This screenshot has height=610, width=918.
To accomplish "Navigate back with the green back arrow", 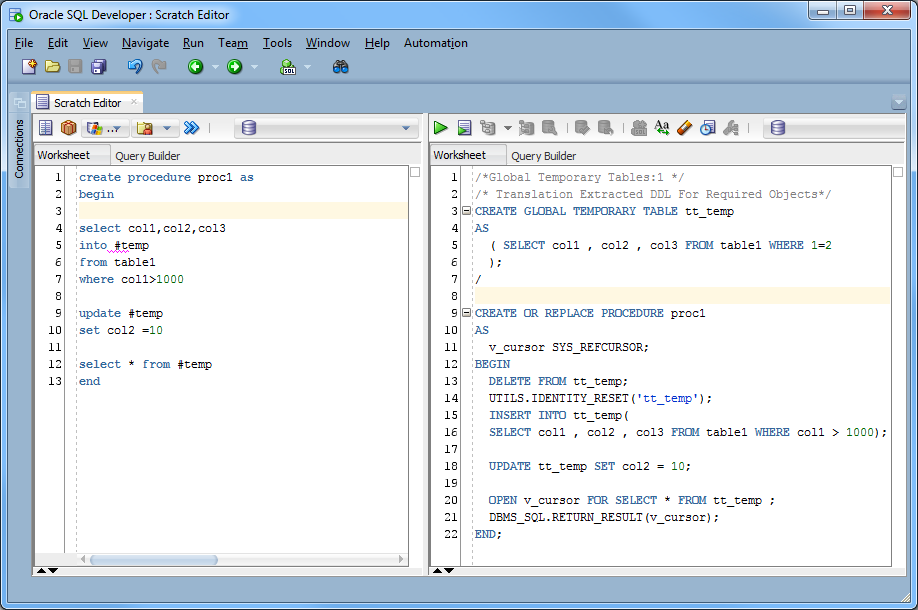I will coord(195,66).
